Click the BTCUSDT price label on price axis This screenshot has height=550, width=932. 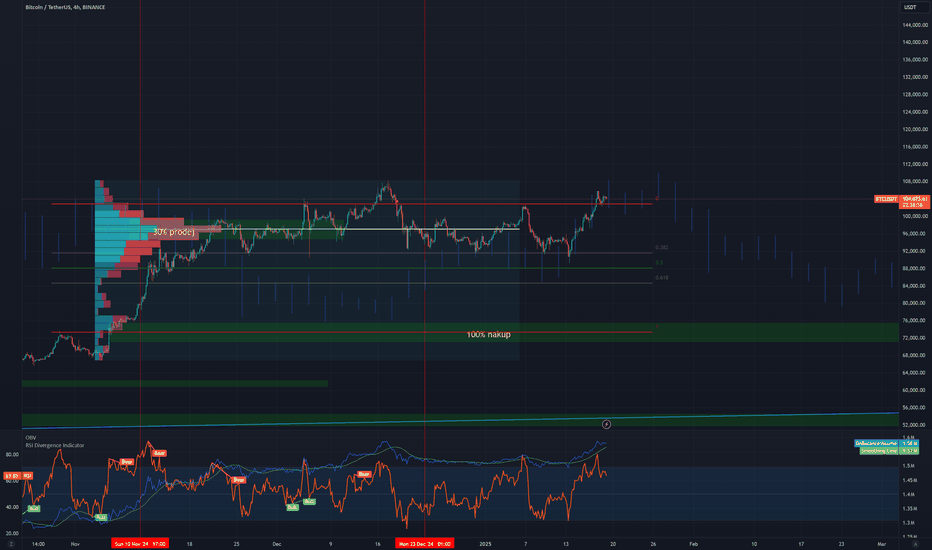click(886, 199)
